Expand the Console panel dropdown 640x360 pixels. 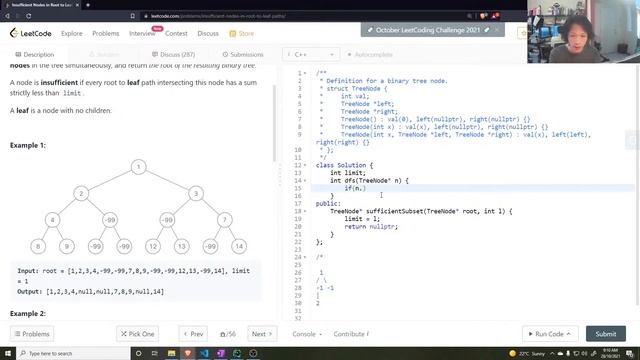coord(307,334)
